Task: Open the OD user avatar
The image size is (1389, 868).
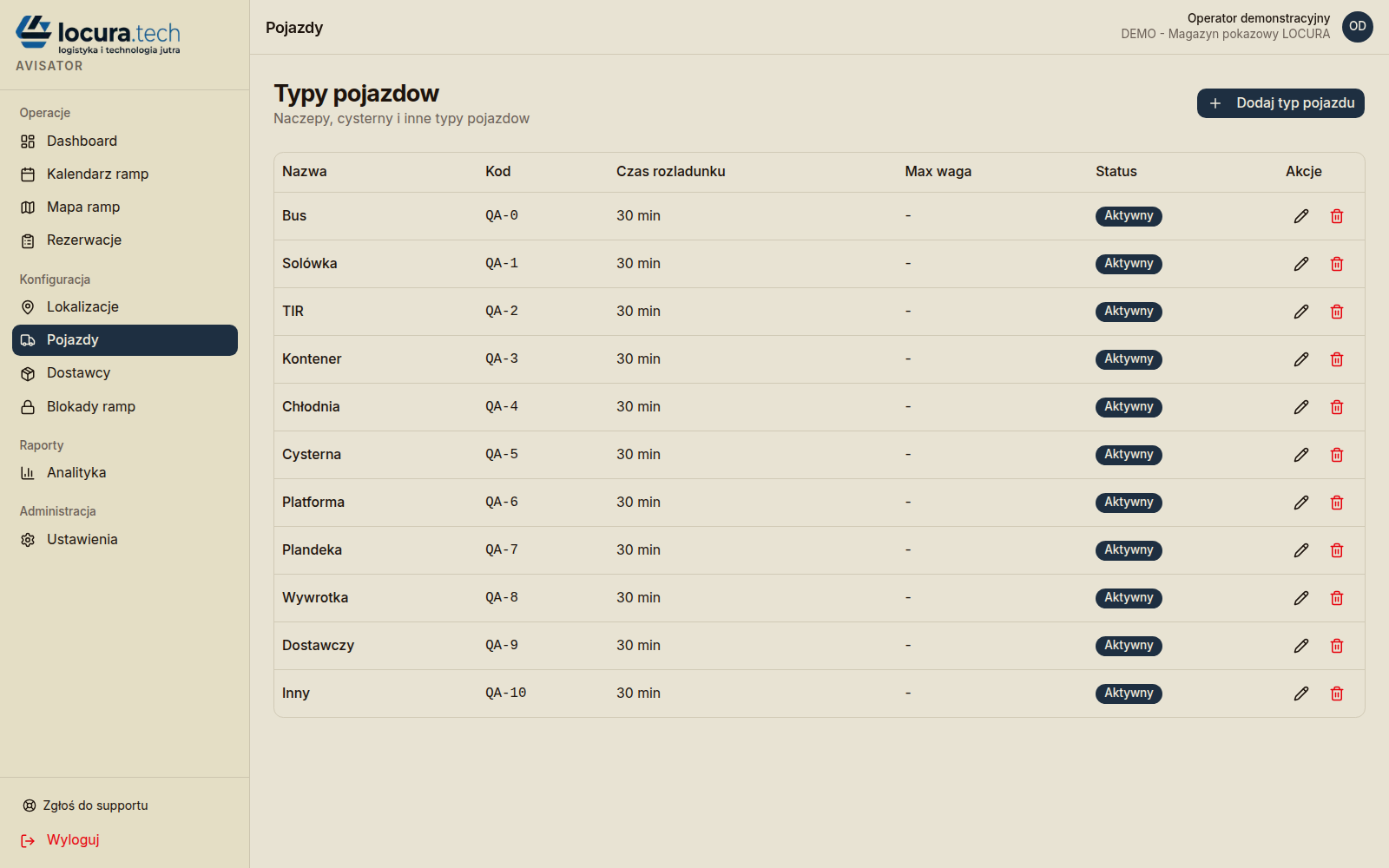Action: point(1358,26)
